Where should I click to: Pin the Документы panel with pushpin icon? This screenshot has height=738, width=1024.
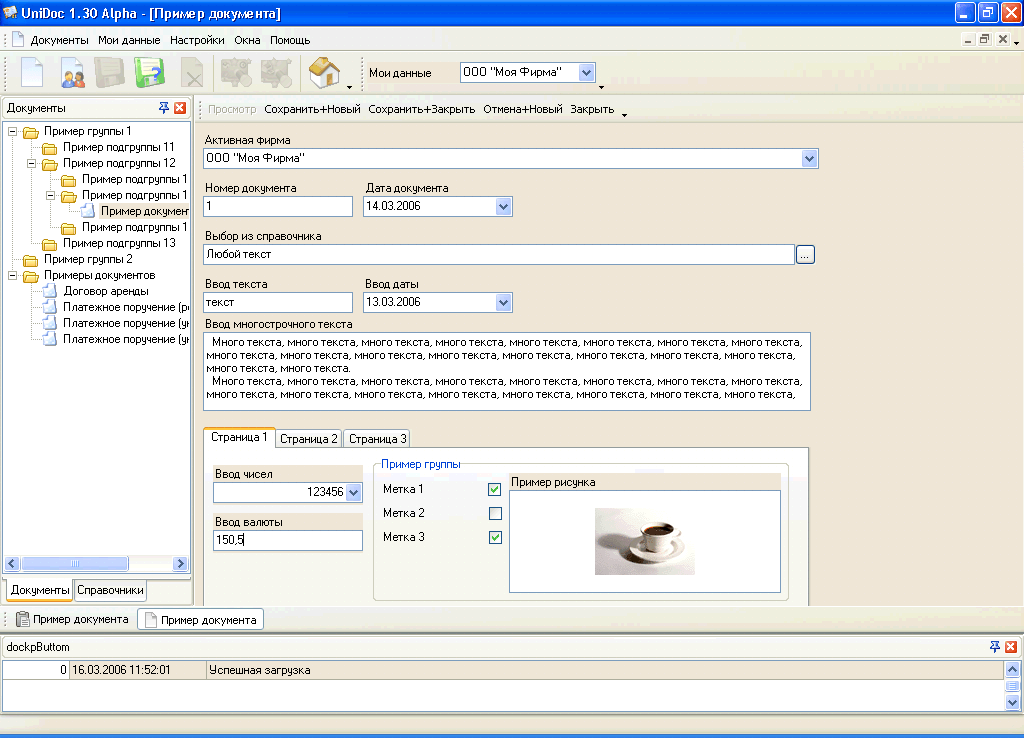[x=164, y=108]
